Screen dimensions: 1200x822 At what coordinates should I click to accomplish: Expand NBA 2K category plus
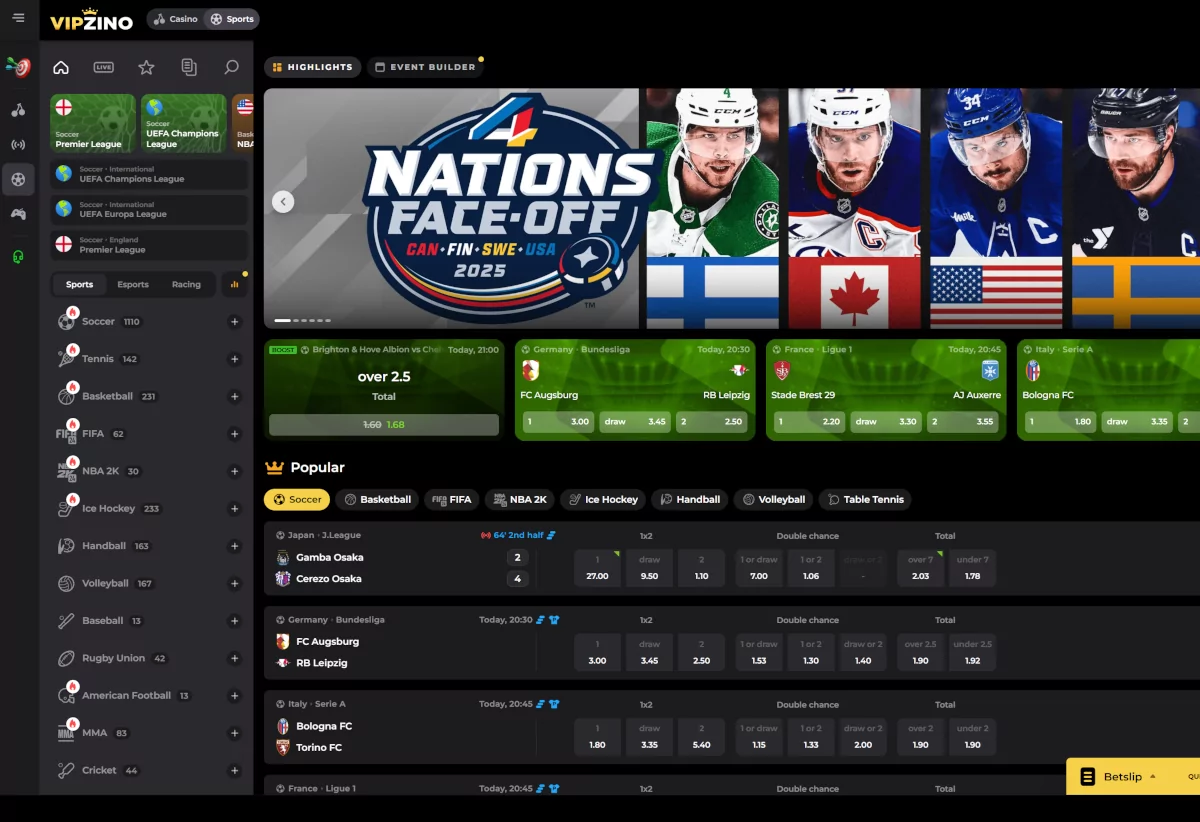click(x=235, y=472)
